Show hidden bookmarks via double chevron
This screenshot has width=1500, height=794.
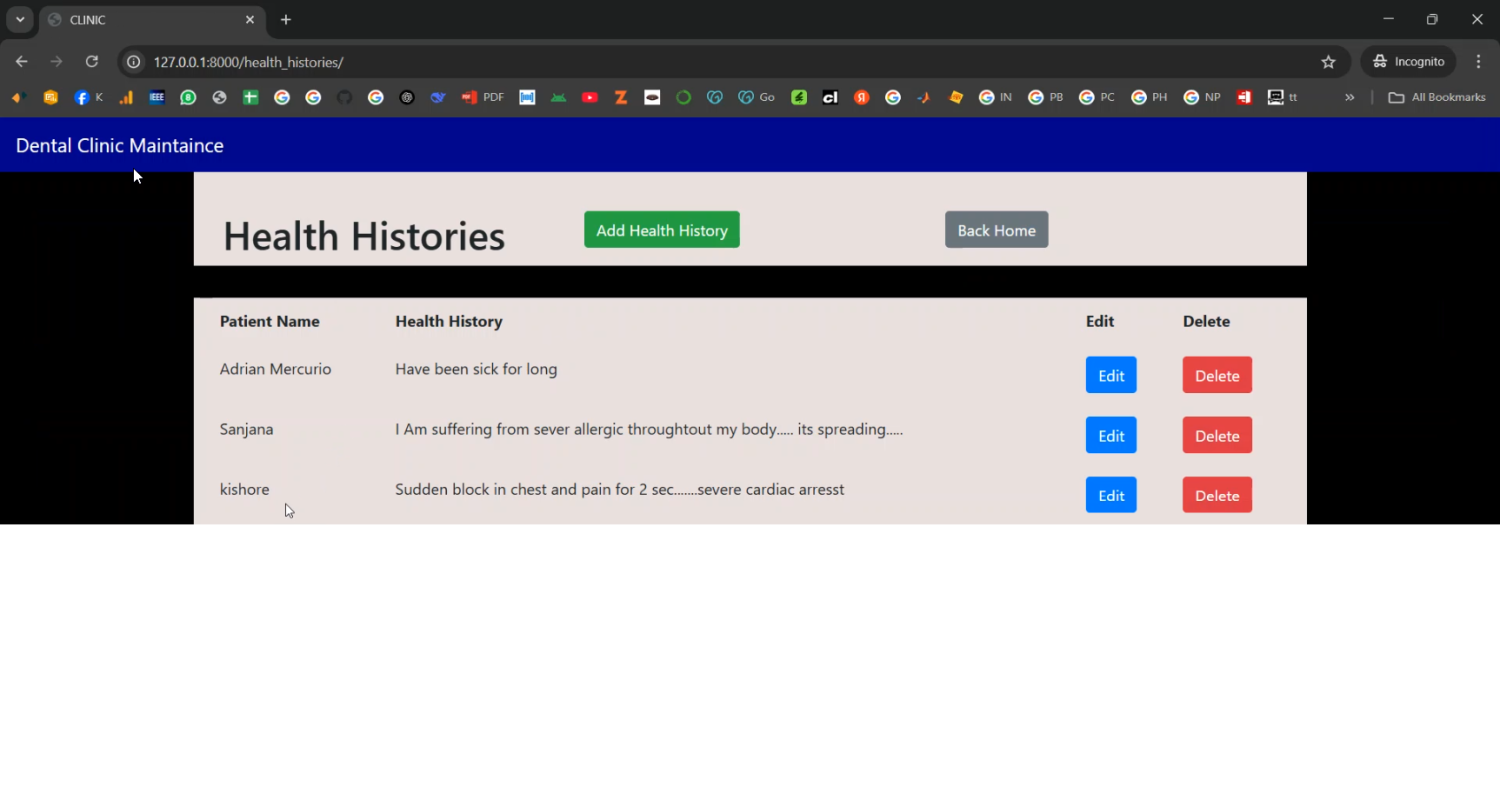point(1349,98)
